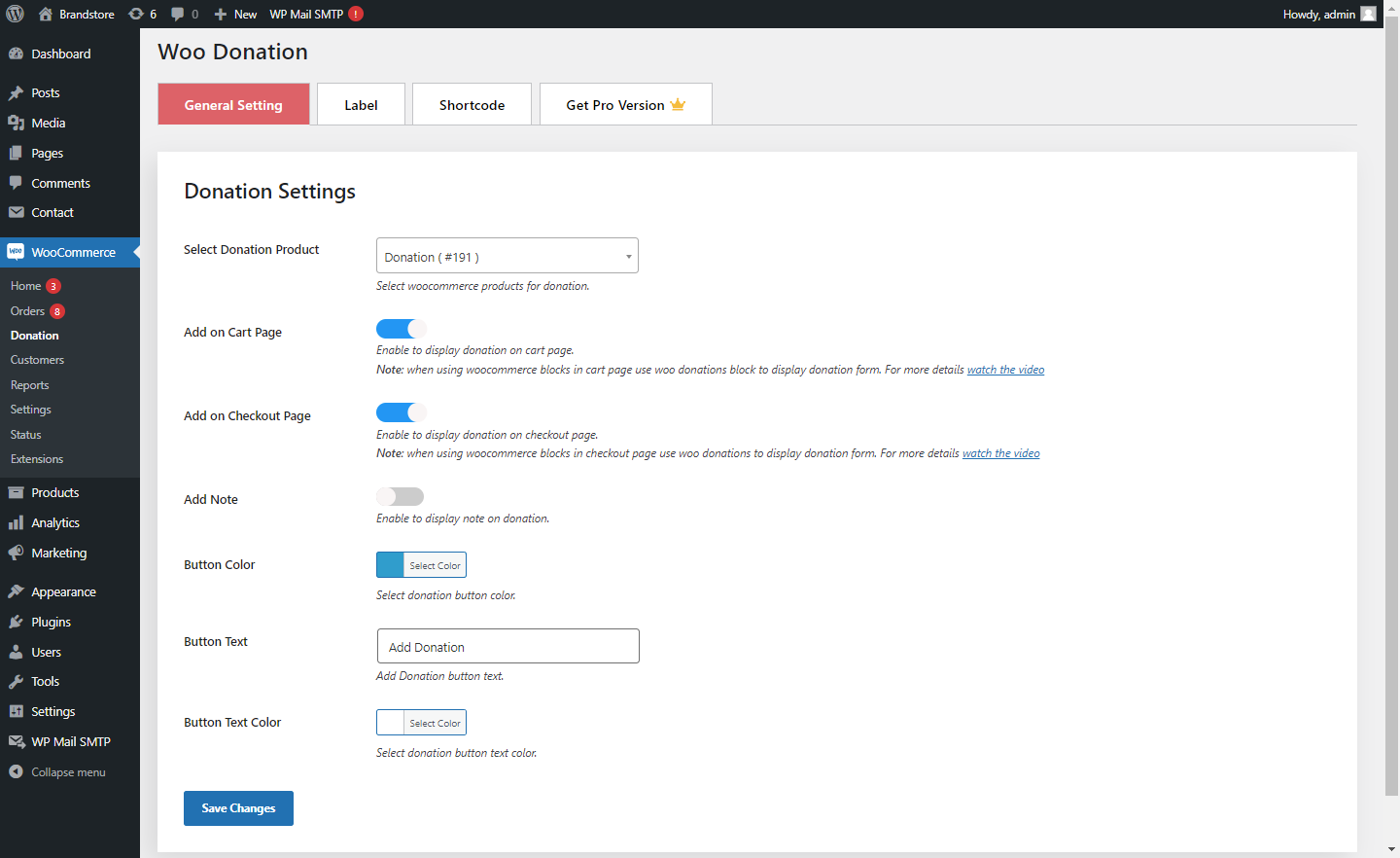This screenshot has height=858, width=1400.
Task: Open Analytics bar chart icon
Action: tap(16, 522)
